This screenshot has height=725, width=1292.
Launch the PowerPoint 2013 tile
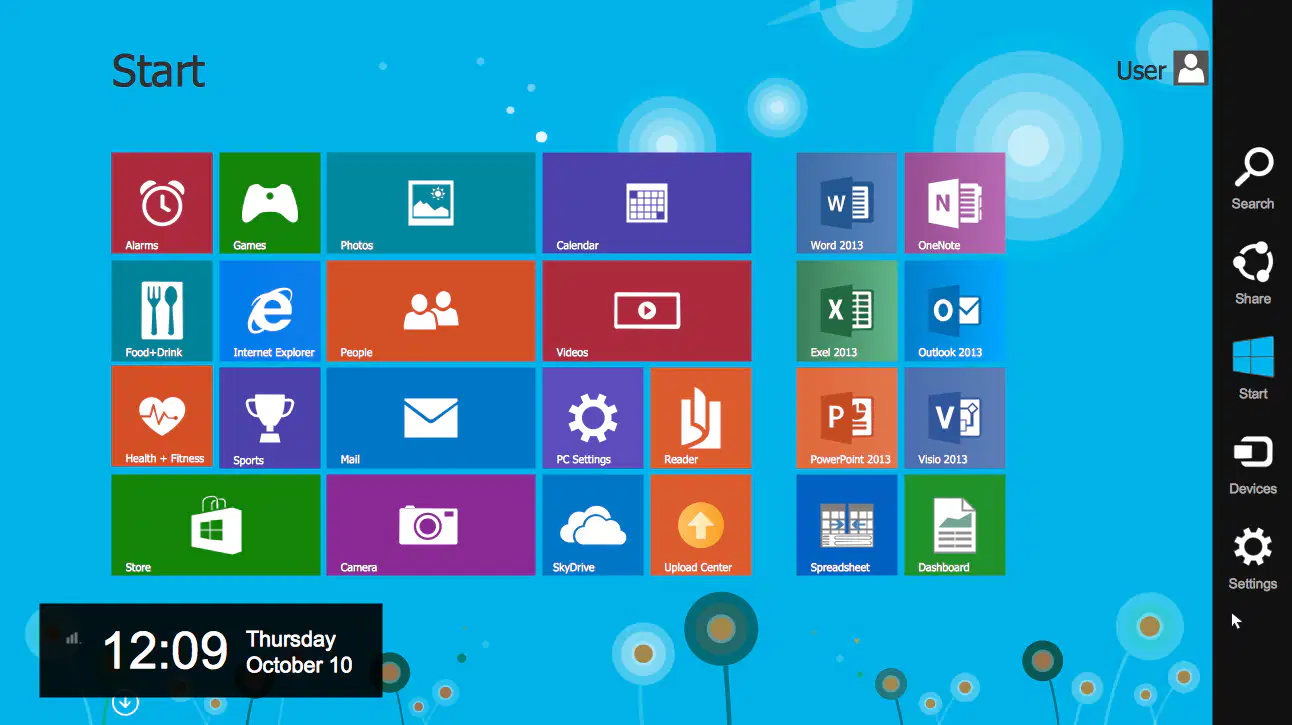[847, 417]
